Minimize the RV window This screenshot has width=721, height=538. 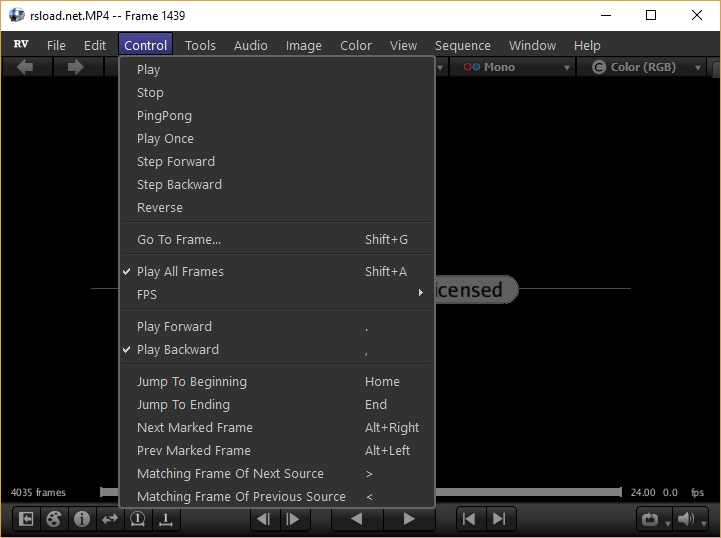tap(606, 15)
